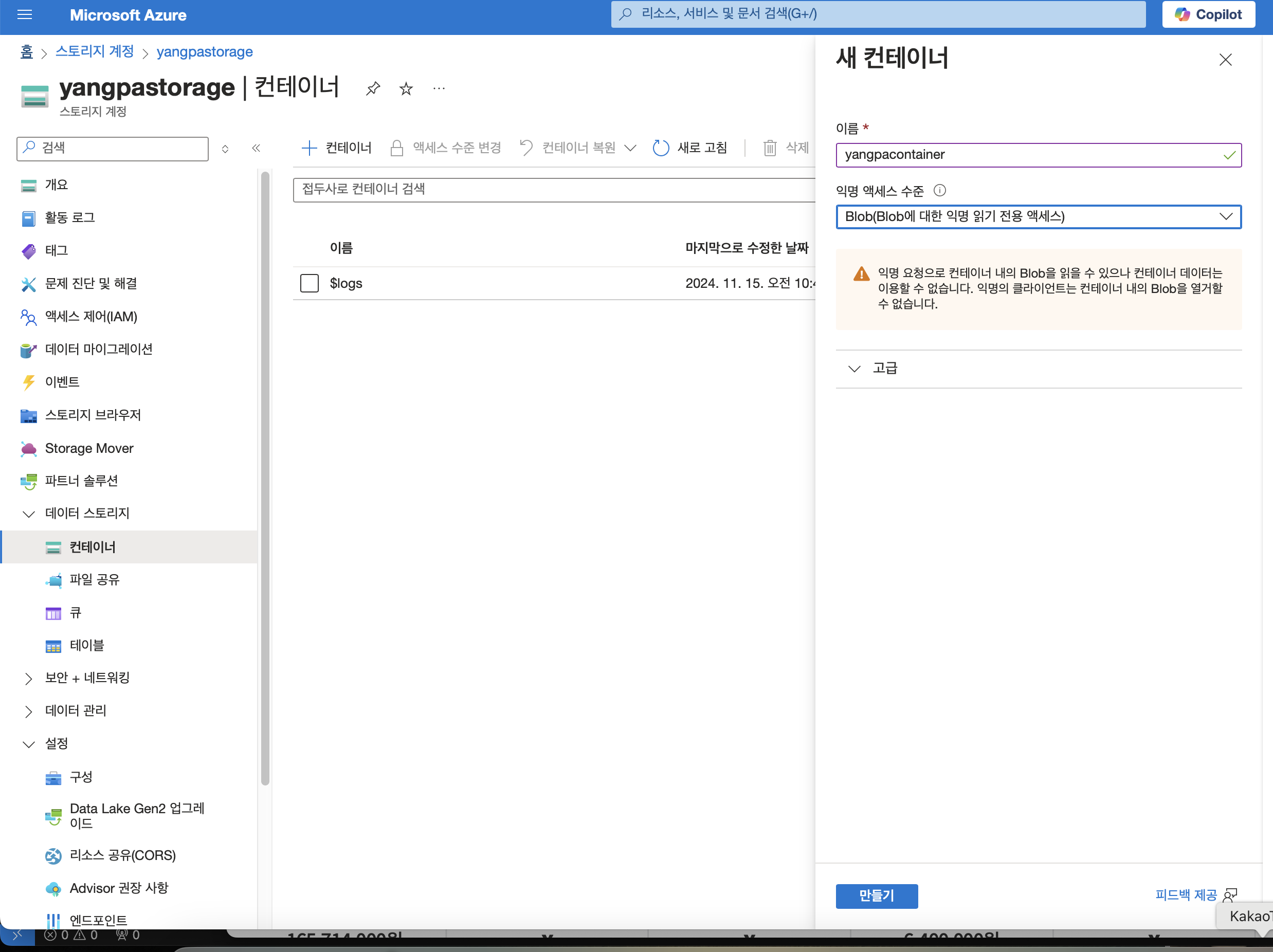Click the 피드백 제공 feedback link
Image resolution: width=1273 pixels, height=952 pixels.
point(1186,894)
